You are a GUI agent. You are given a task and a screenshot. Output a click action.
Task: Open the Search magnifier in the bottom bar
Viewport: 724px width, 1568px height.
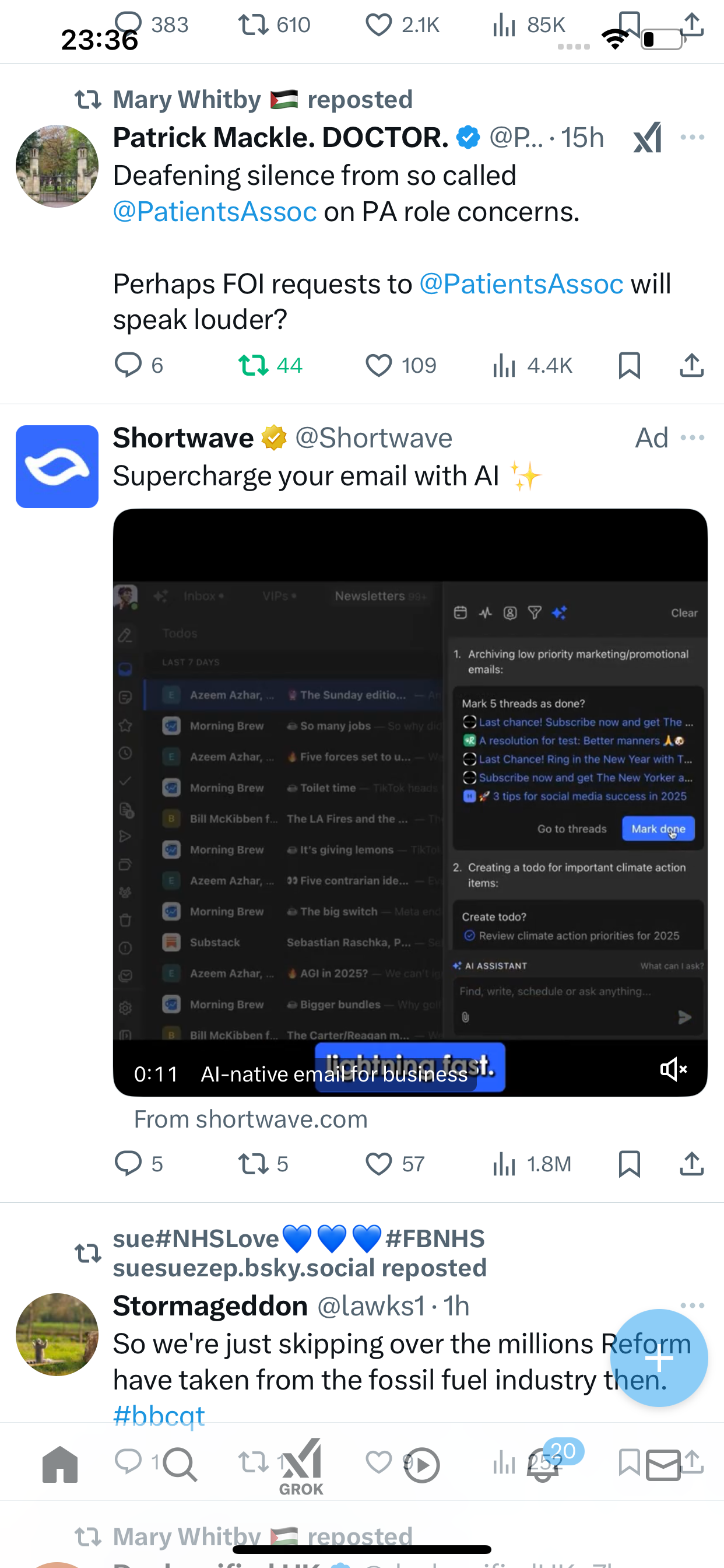click(x=180, y=1465)
